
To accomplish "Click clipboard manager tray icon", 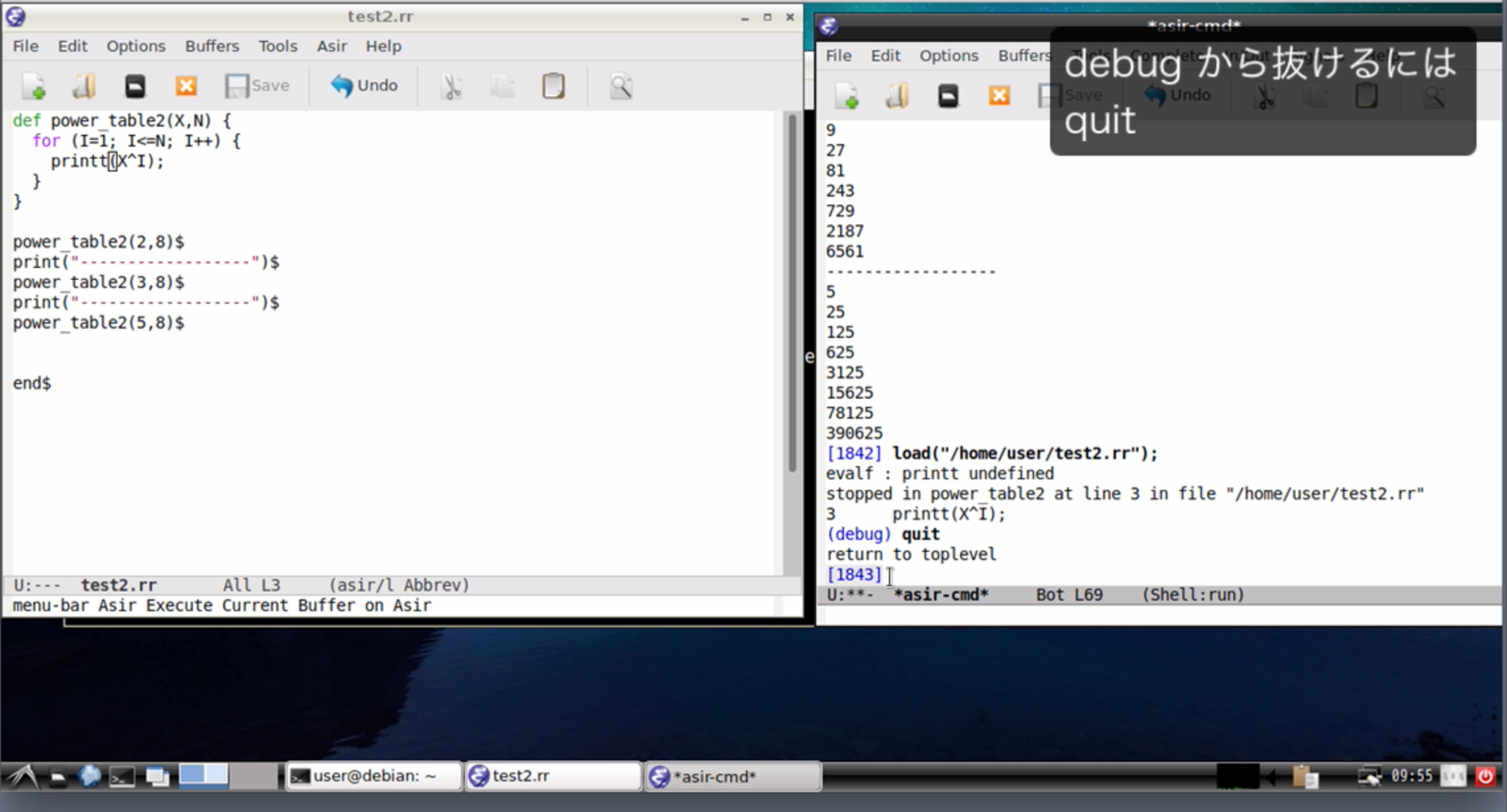I will pos(1305,777).
